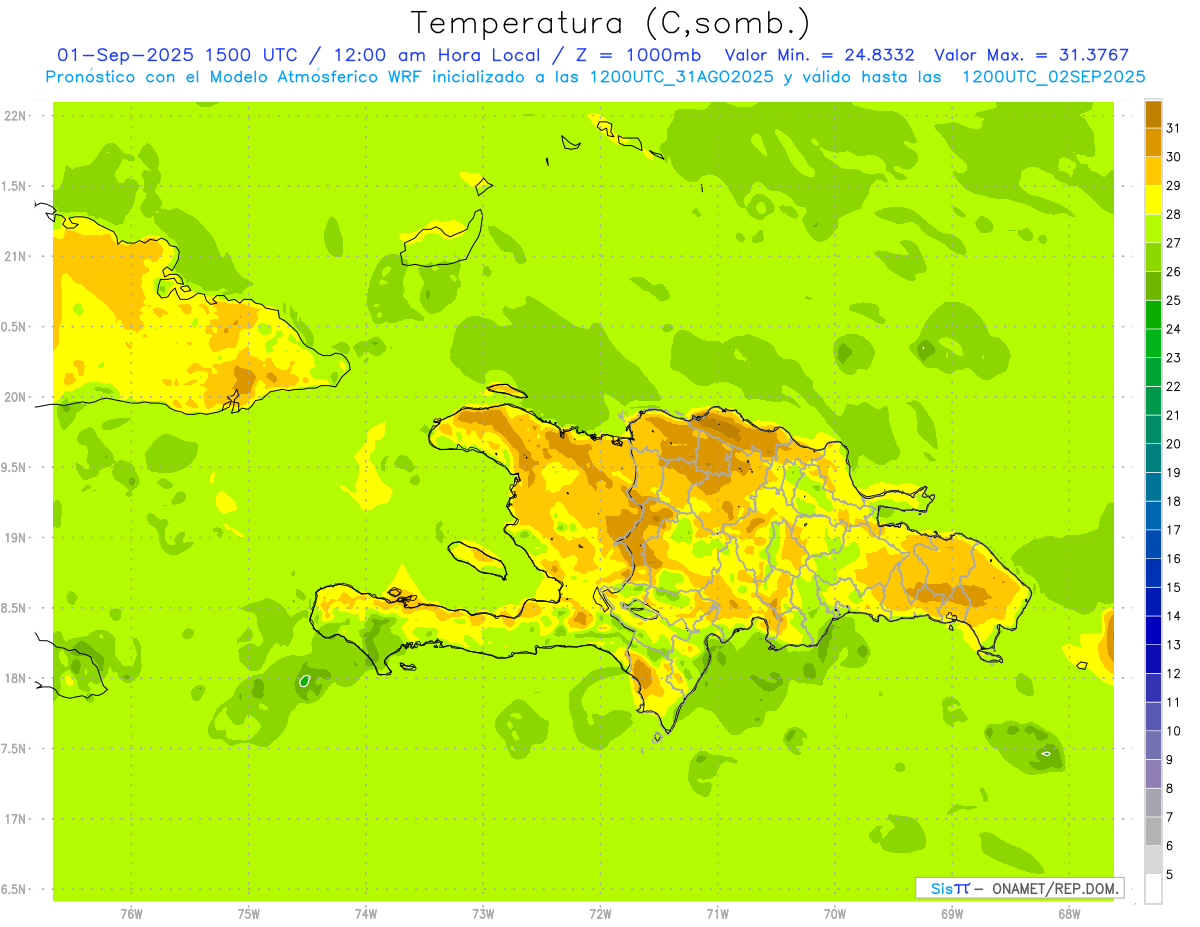Click the '69W' longitude label
The width and height of the screenshot is (1200, 927).
click(x=952, y=914)
